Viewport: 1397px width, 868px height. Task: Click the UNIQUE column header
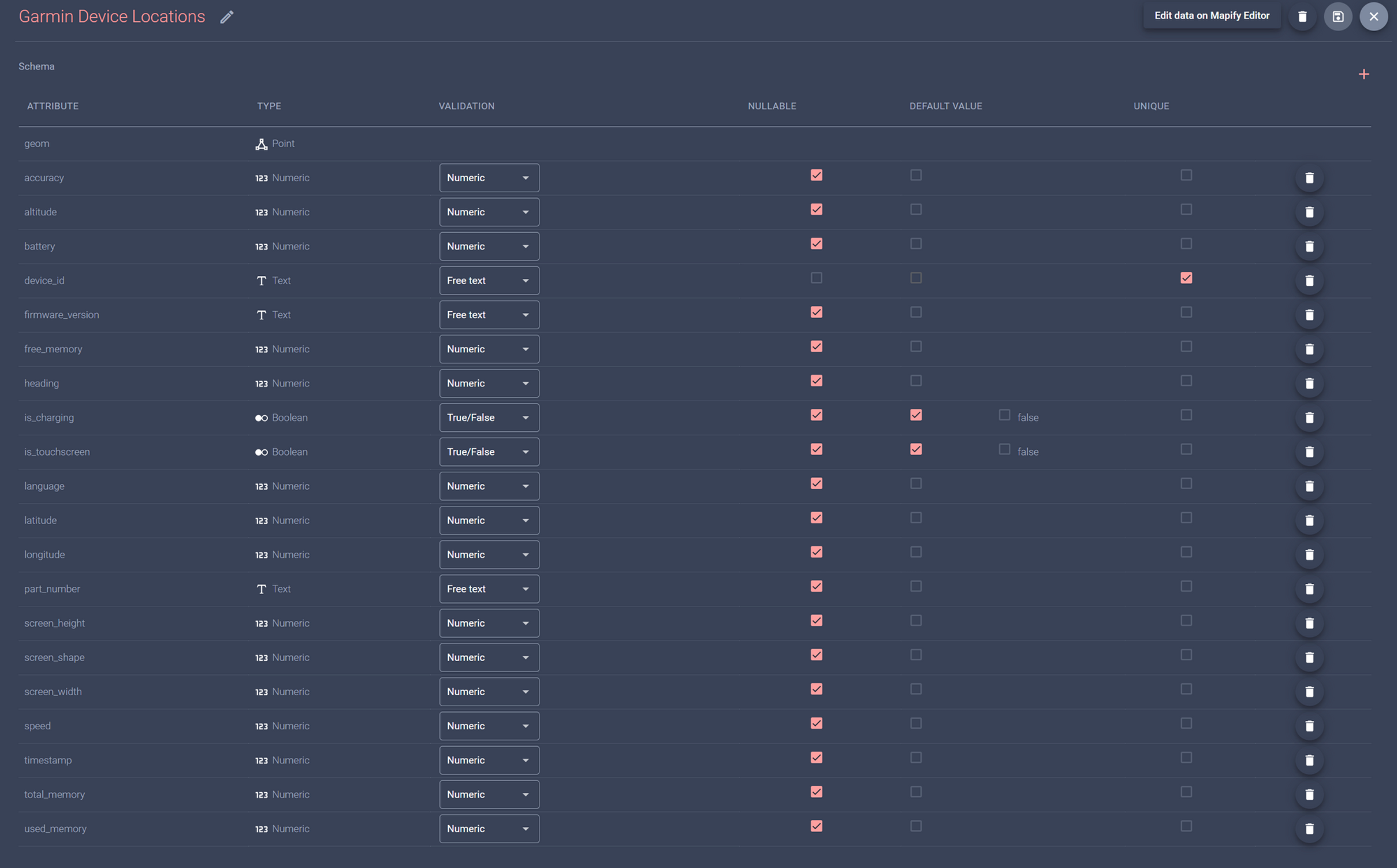[x=1151, y=106]
